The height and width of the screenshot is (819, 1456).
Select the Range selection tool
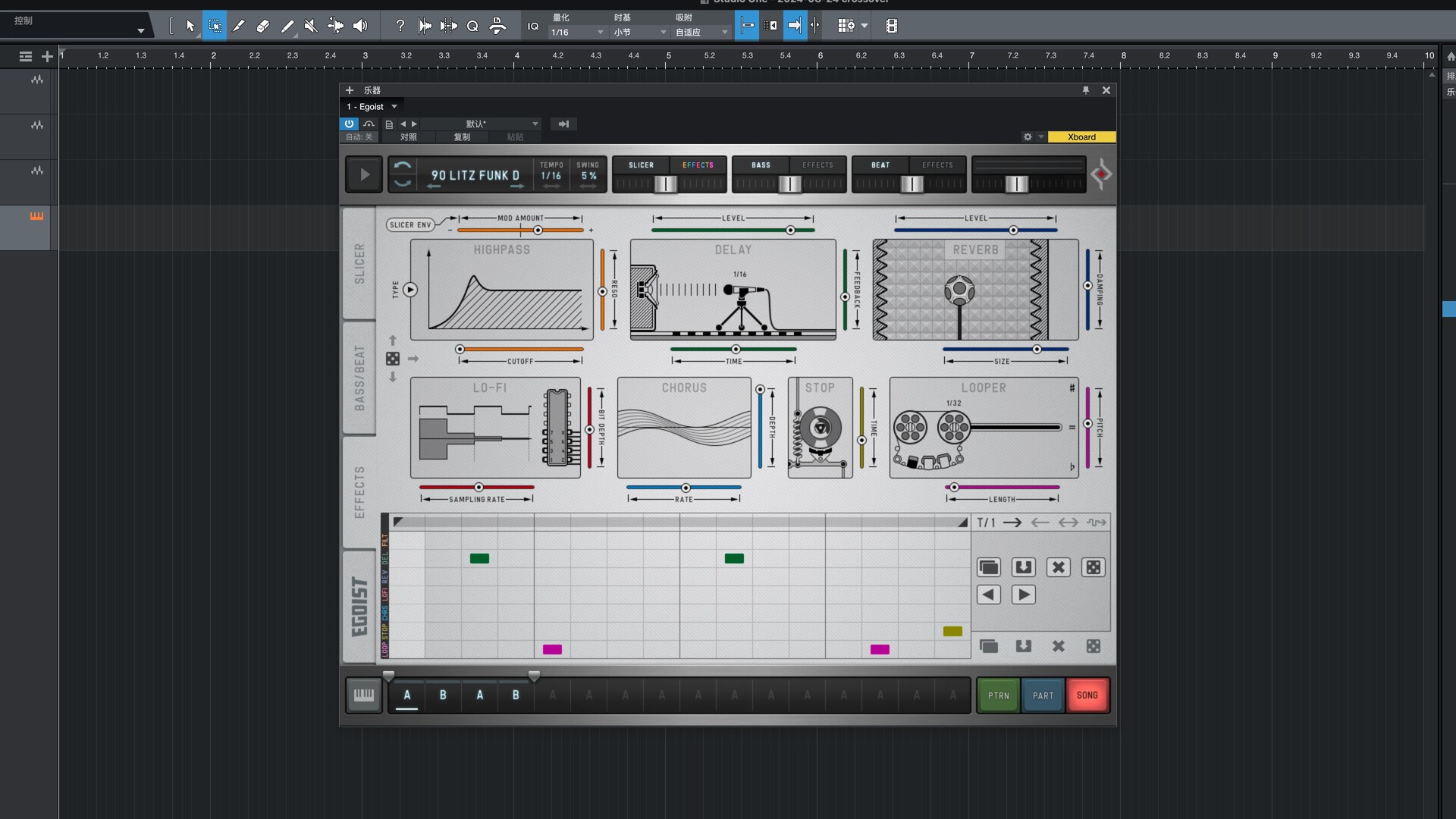pyautogui.click(x=215, y=26)
